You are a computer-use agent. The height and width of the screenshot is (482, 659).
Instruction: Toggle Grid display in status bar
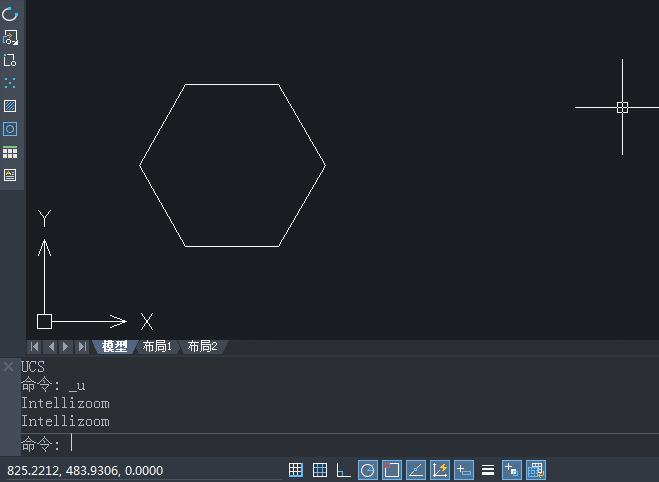(x=320, y=470)
